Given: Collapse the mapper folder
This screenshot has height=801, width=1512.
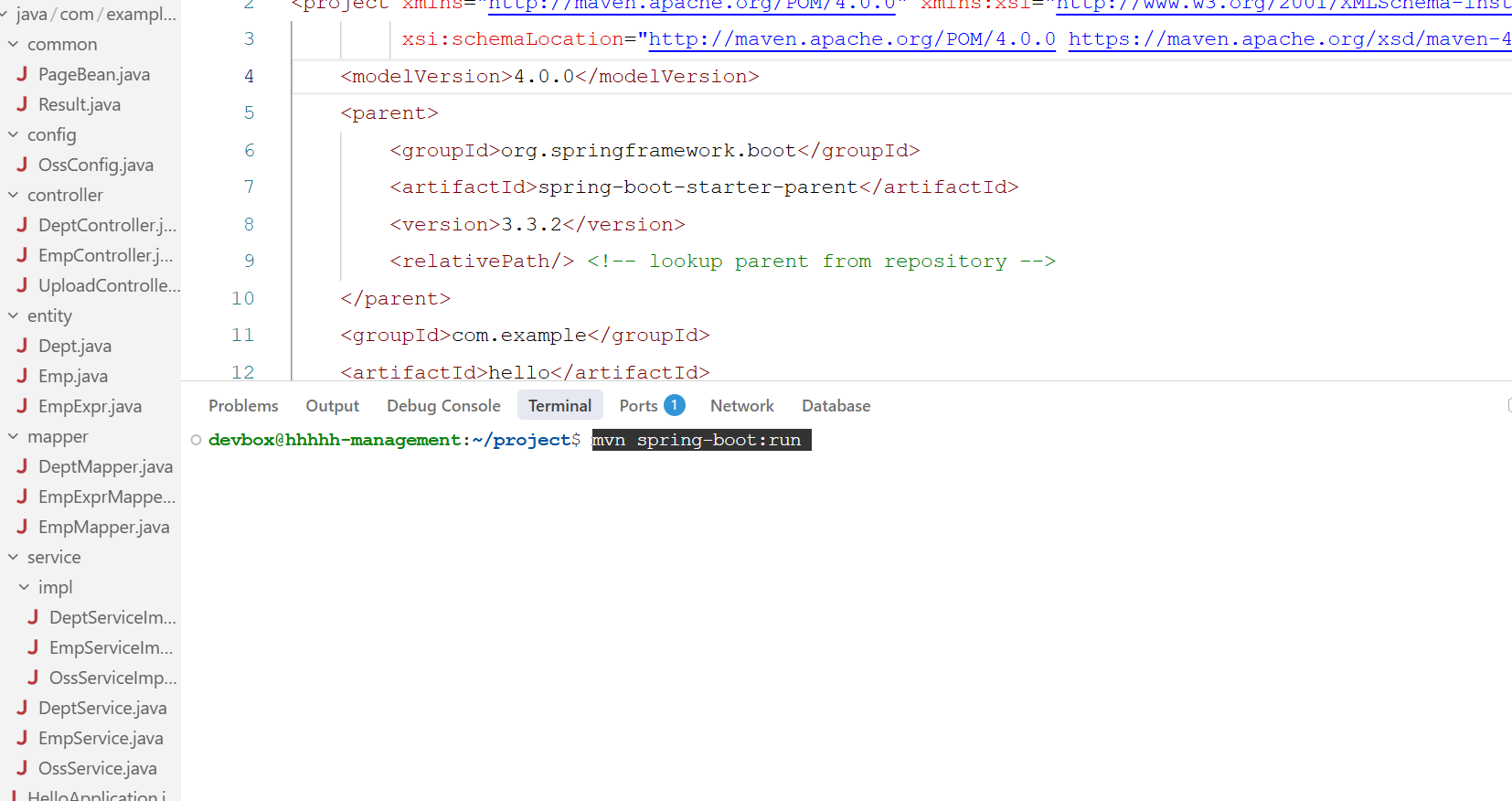Looking at the screenshot, I should (13, 436).
